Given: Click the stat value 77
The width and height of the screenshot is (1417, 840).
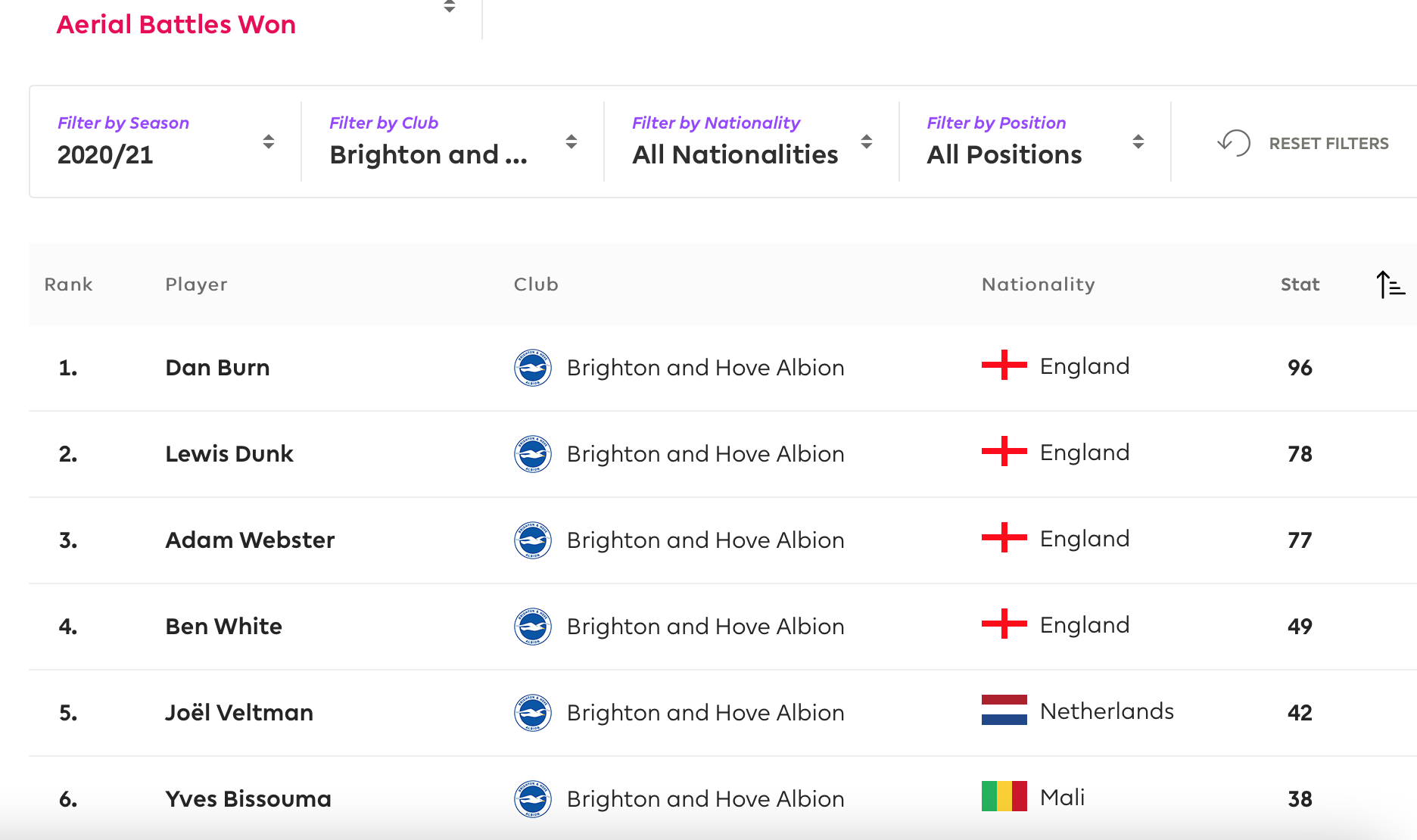Looking at the screenshot, I should 1300,540.
